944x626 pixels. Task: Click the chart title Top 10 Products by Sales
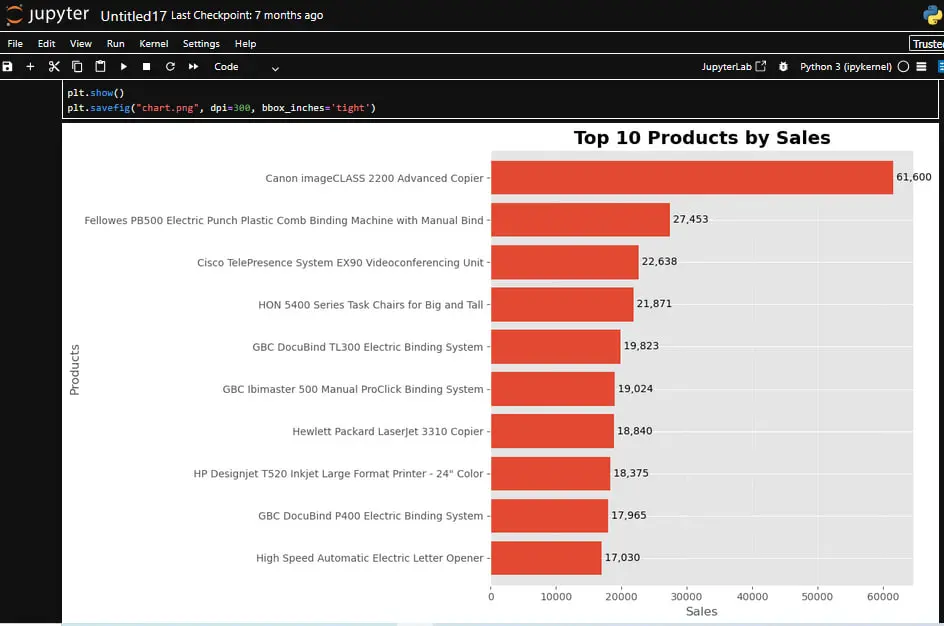click(x=702, y=137)
